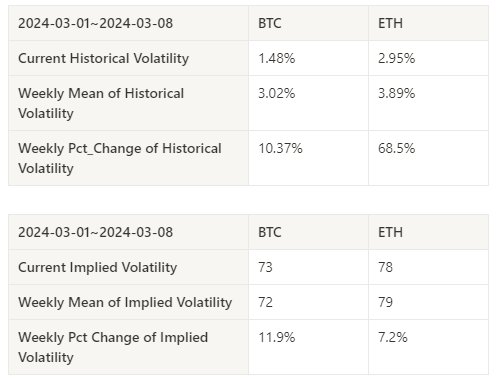Click the BTC value 1.48%
496x380 pixels.
[277, 58]
